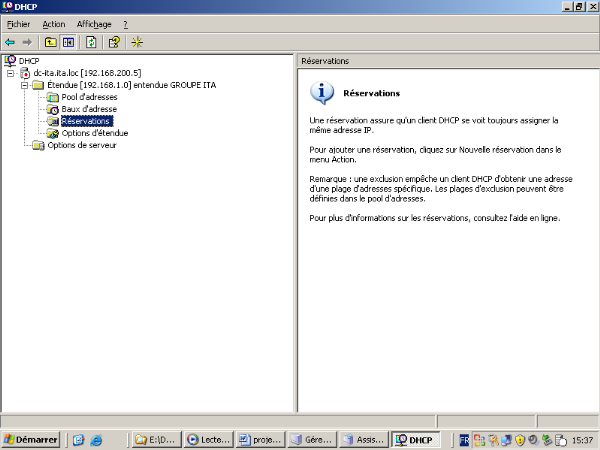Click the Démarrer start button

[x=31, y=439]
